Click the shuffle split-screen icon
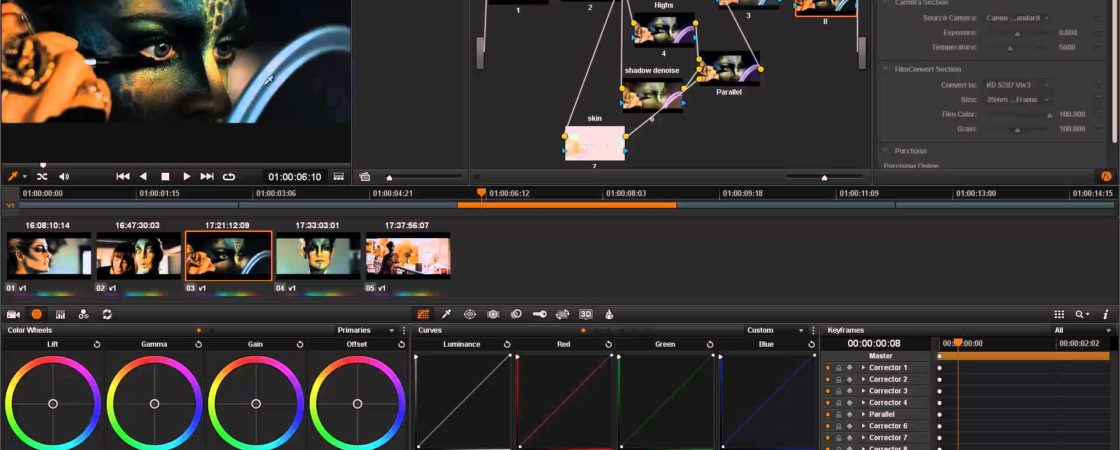The height and width of the screenshot is (450, 1120). coord(42,176)
